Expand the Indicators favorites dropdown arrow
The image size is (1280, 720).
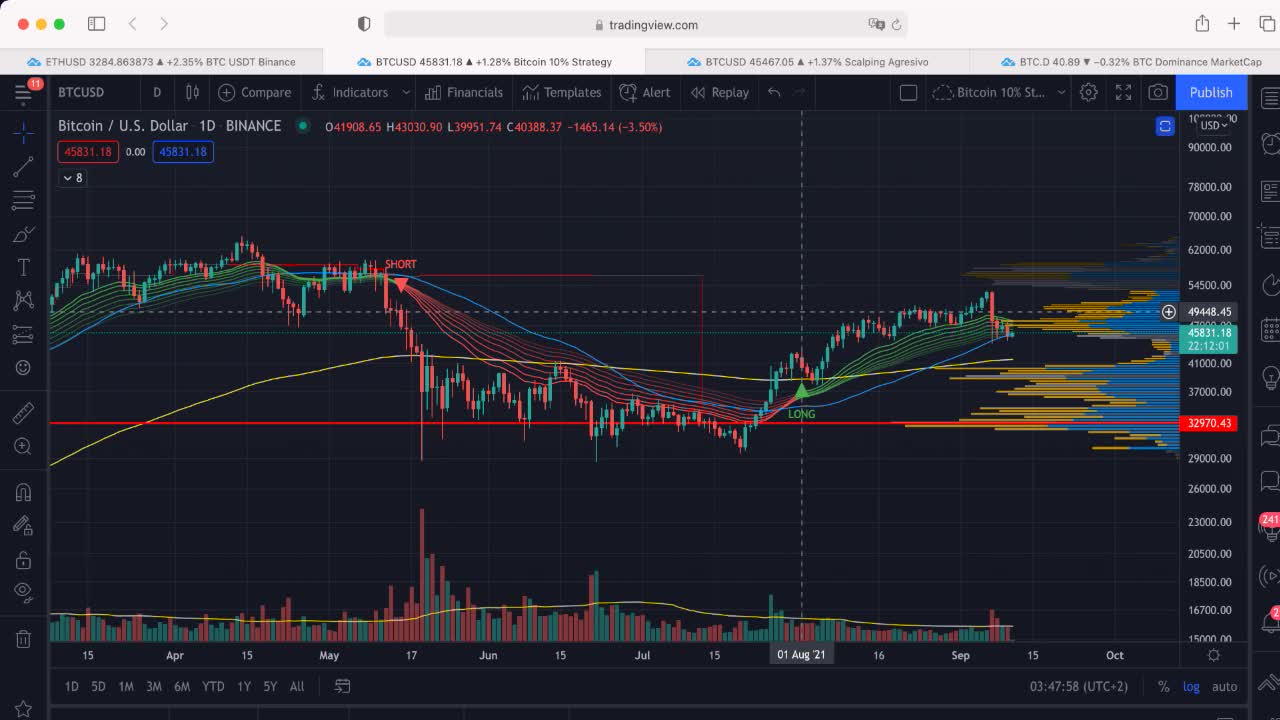[x=406, y=92]
